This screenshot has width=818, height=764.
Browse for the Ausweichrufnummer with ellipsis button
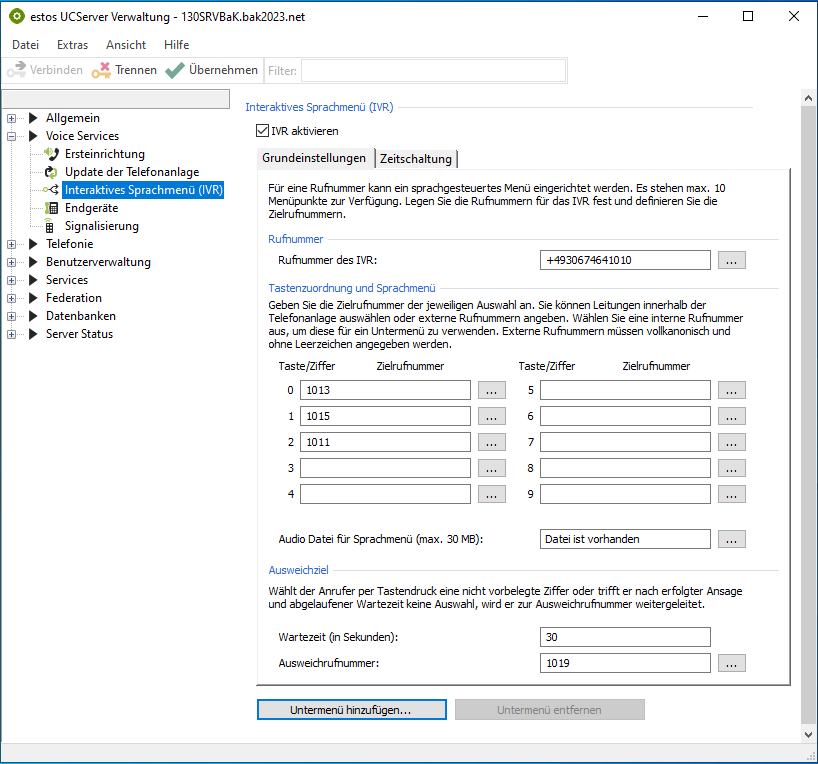[x=732, y=663]
